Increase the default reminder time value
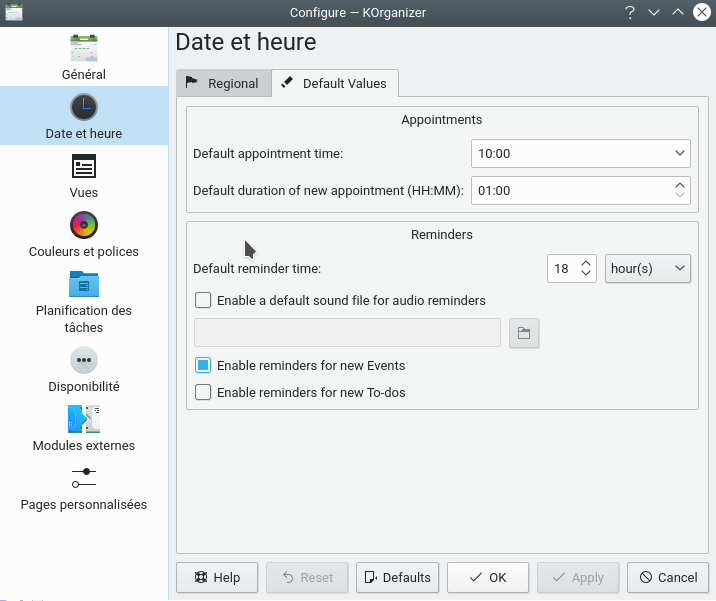The image size is (716, 601). click(x=587, y=263)
